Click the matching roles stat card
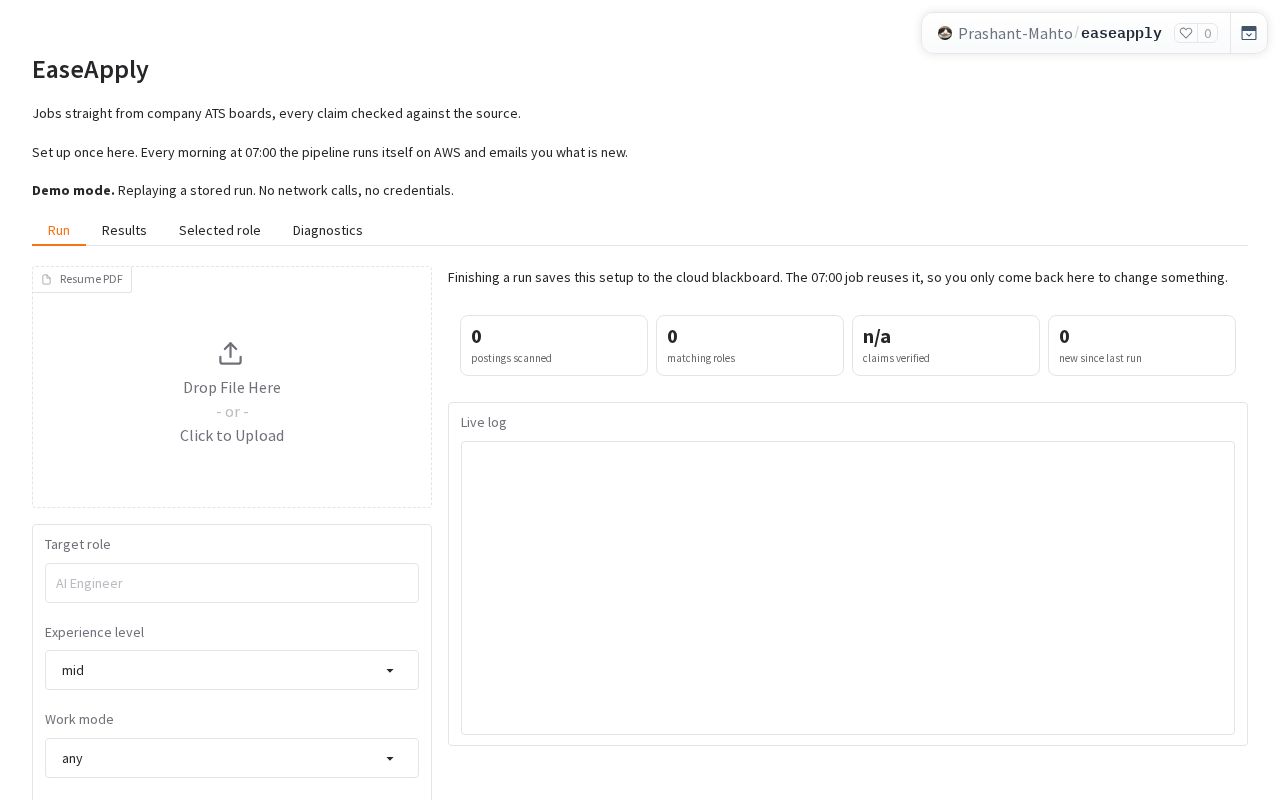Screen dimensions: 1280x800 point(750,346)
